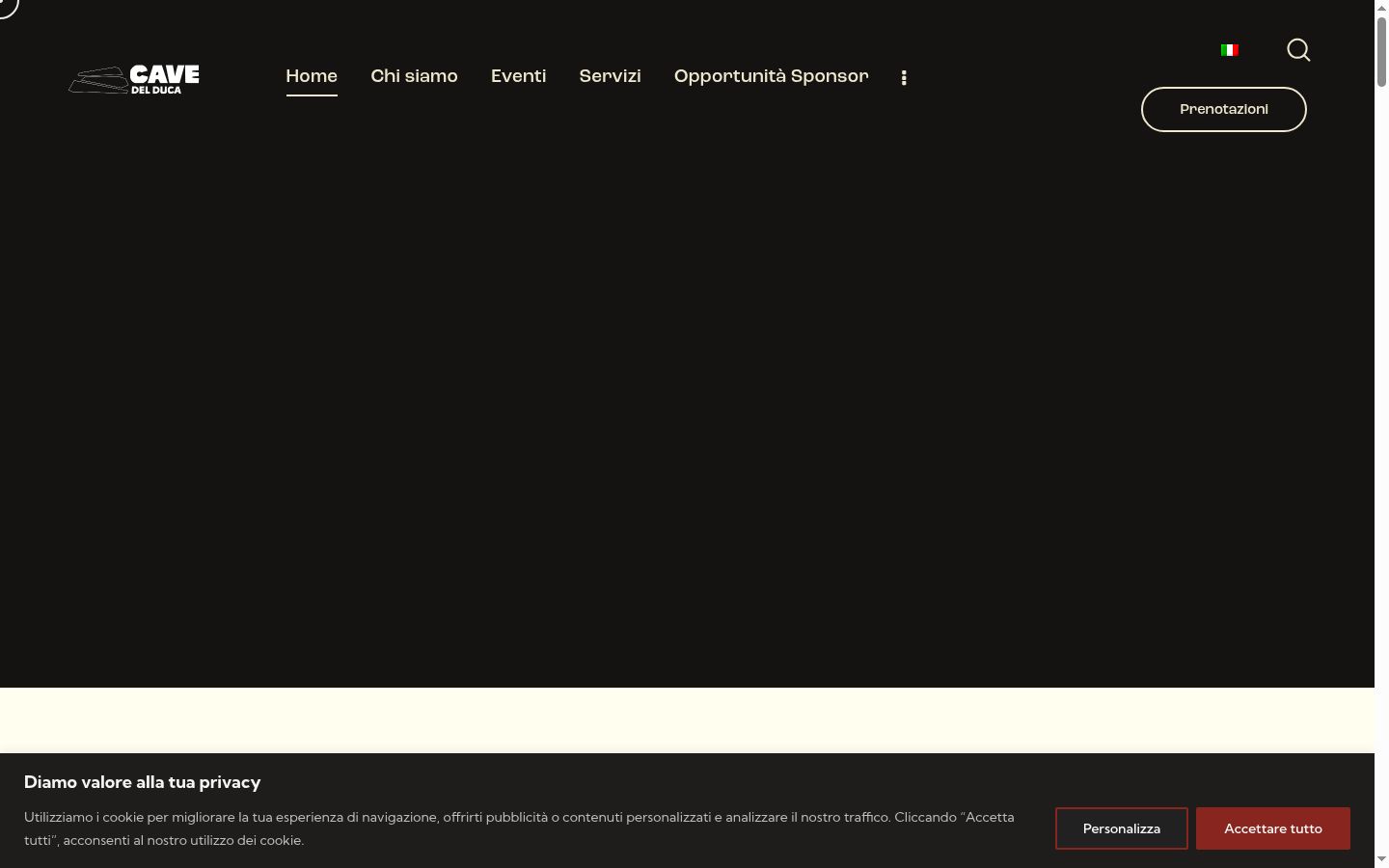Open the search magnifier icon
1389x868 pixels.
coord(1298,50)
